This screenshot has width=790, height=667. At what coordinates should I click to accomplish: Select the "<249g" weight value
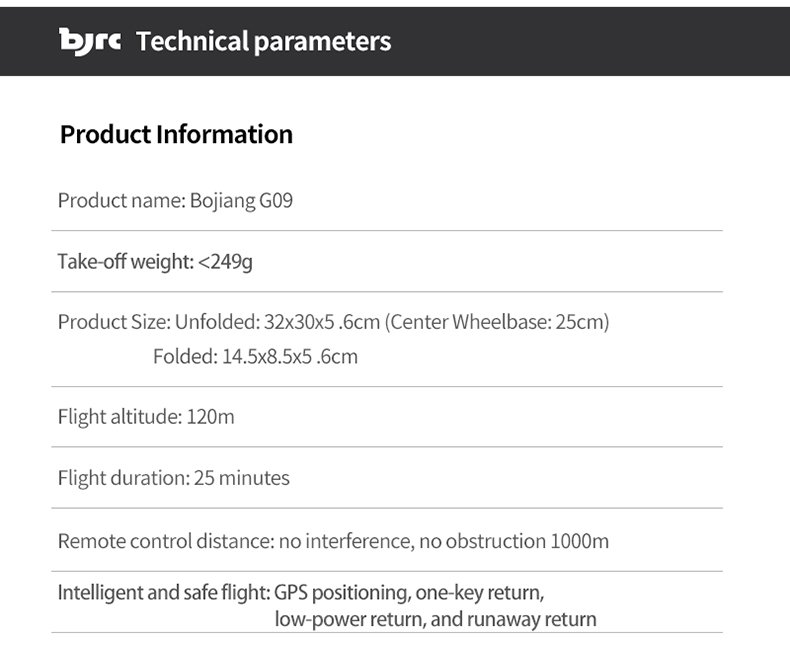coord(225,262)
